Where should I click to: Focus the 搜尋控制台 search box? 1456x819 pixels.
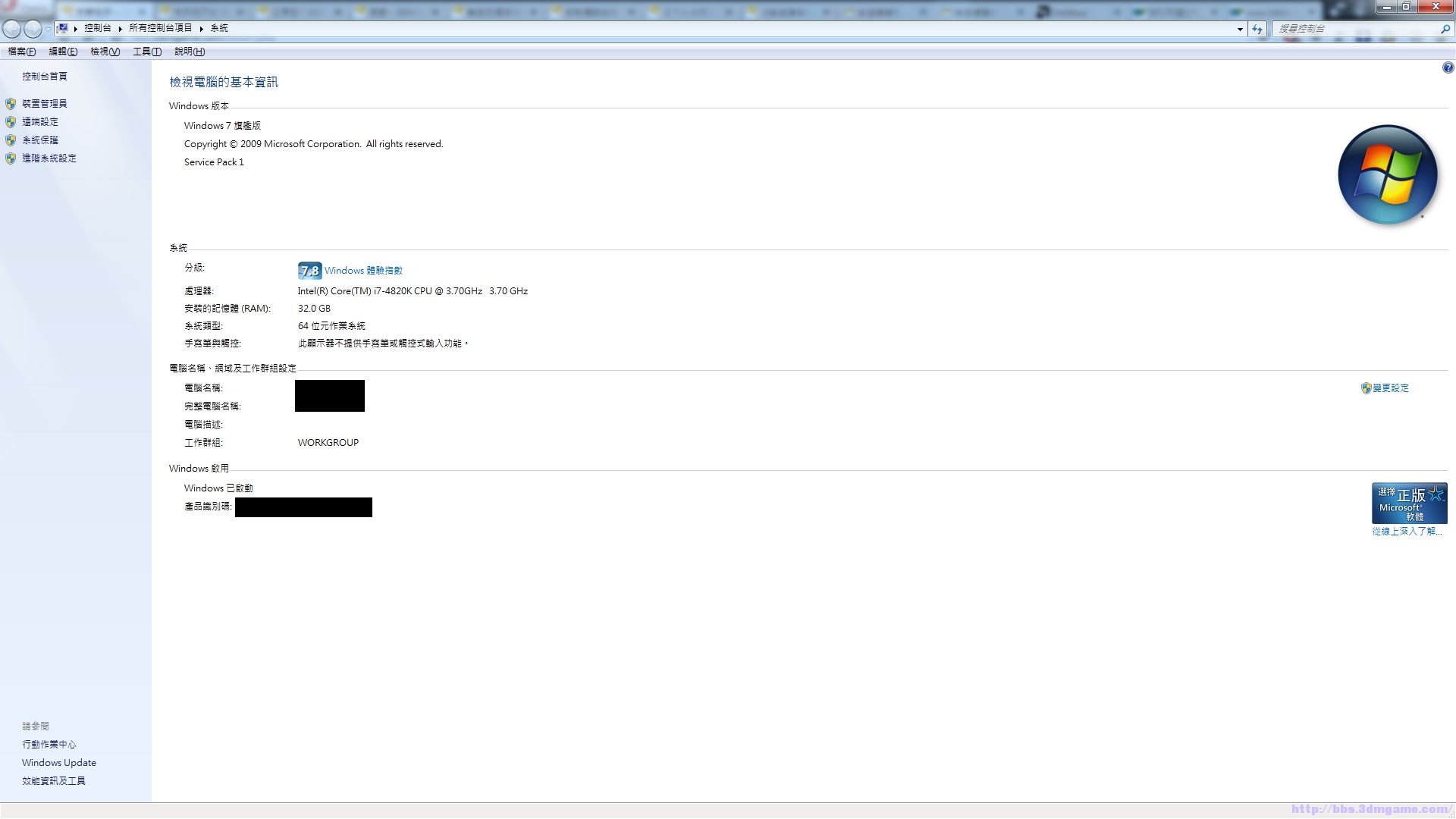[x=1355, y=29]
